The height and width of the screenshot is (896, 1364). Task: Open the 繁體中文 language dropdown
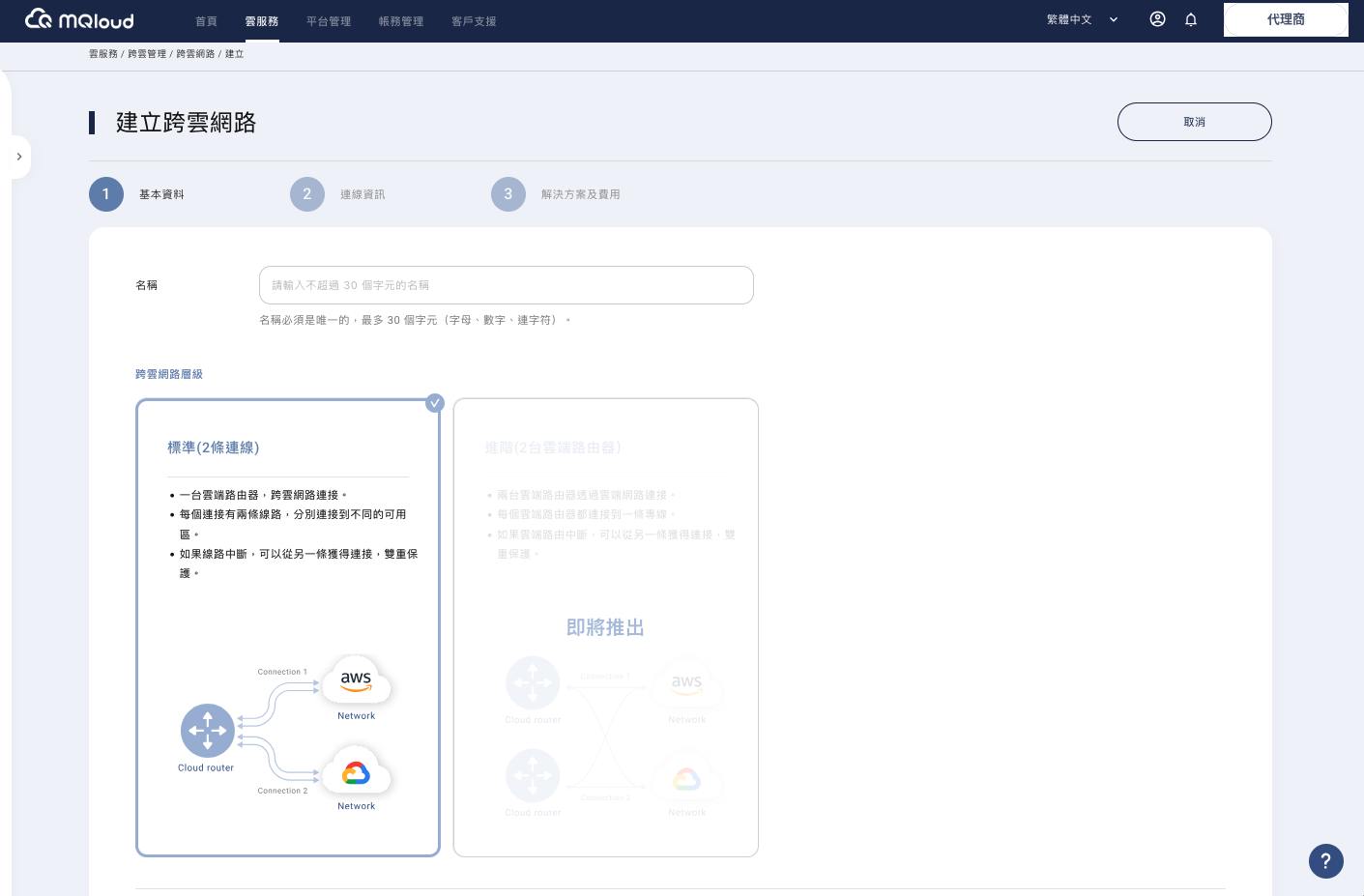tap(1083, 19)
